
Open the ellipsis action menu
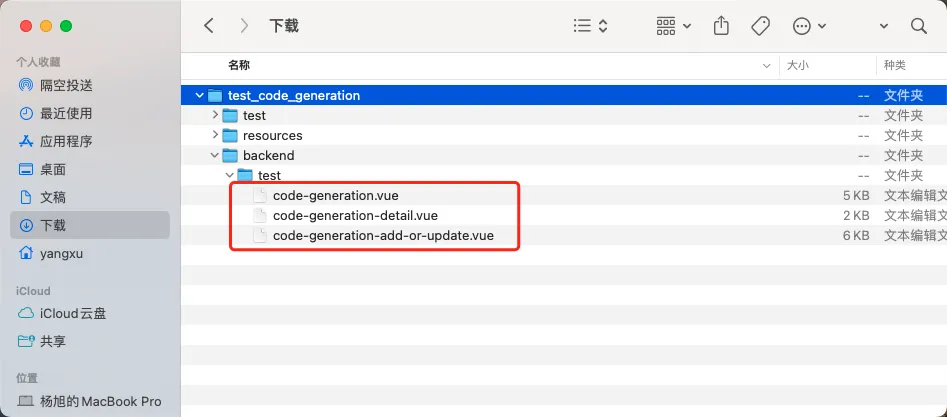point(809,26)
